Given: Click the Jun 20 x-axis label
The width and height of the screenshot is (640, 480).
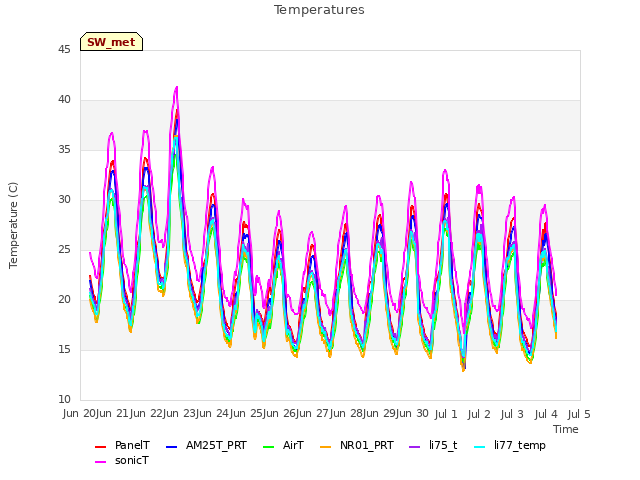Looking at the screenshot, I should [79, 414].
